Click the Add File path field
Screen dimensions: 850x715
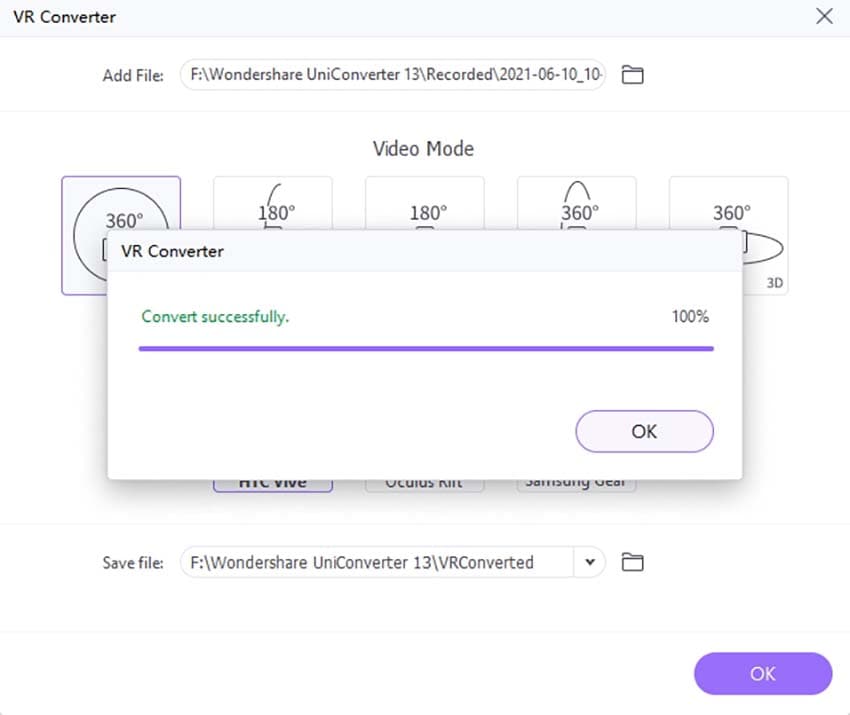(393, 75)
